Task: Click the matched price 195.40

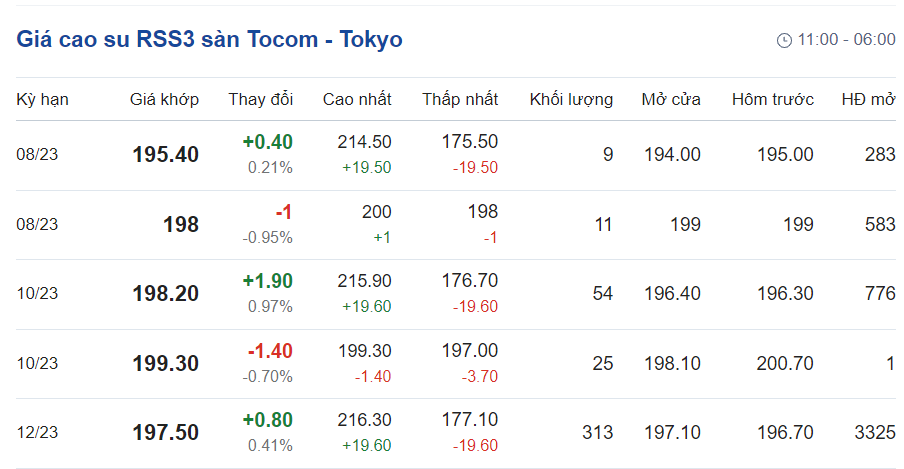Action: tap(165, 155)
